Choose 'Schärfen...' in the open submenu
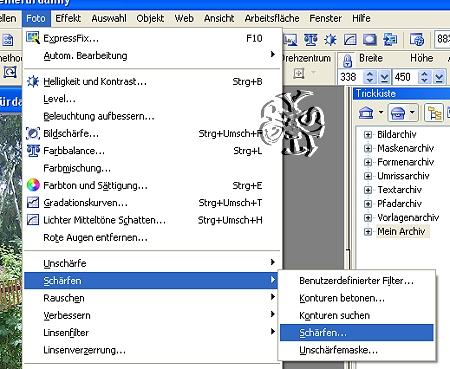Image resolution: width=450 pixels, height=369 pixels. [357, 333]
